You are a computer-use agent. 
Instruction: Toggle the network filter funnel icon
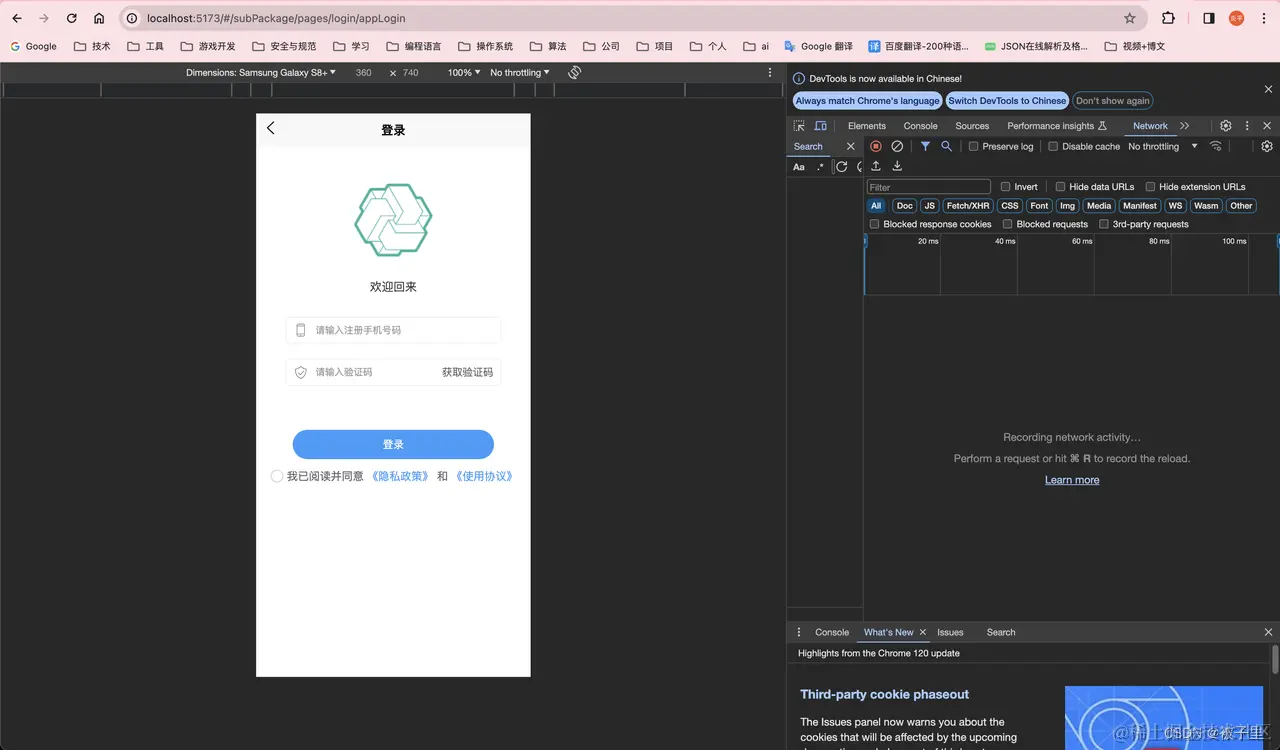(925, 146)
